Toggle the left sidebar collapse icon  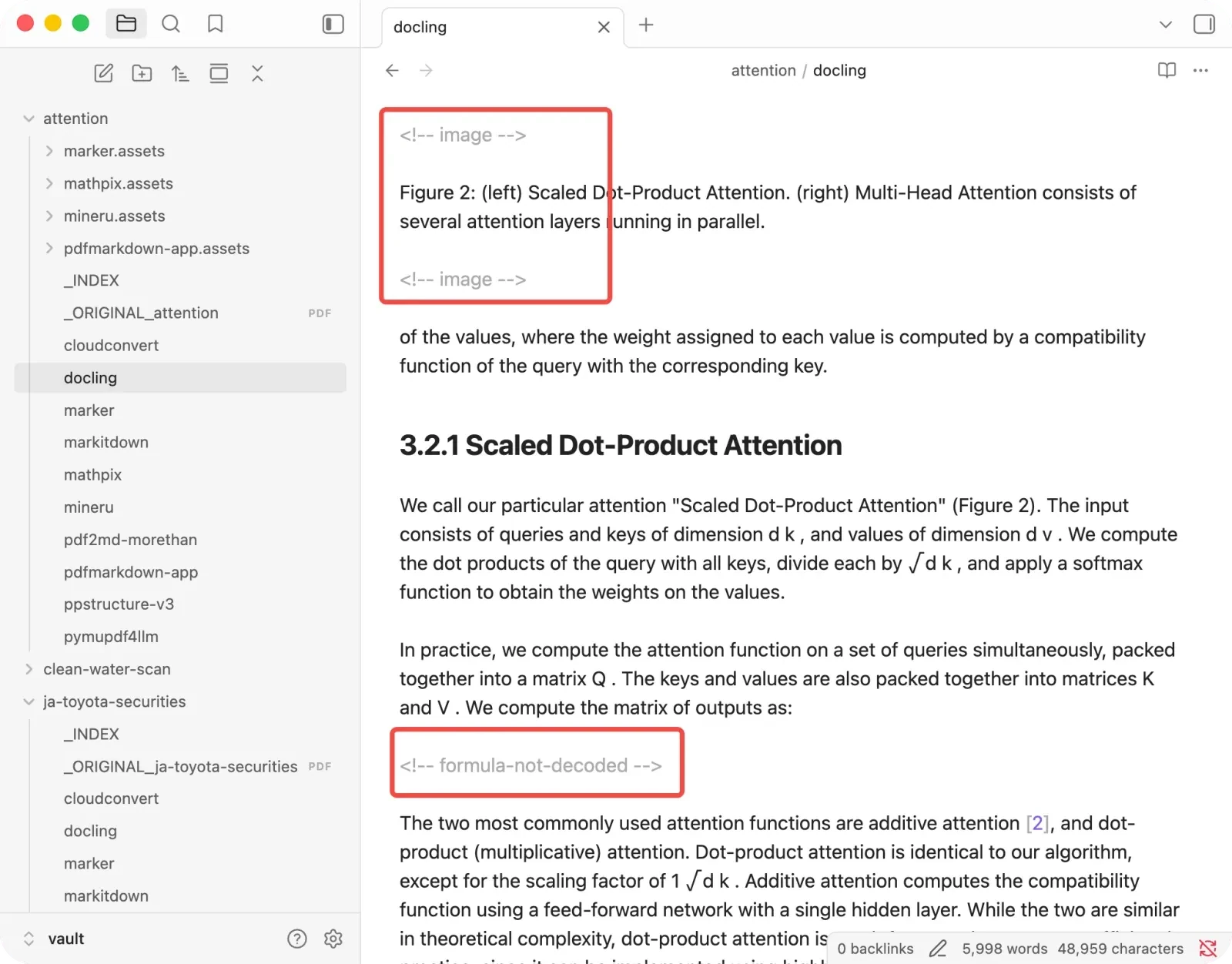(x=333, y=24)
